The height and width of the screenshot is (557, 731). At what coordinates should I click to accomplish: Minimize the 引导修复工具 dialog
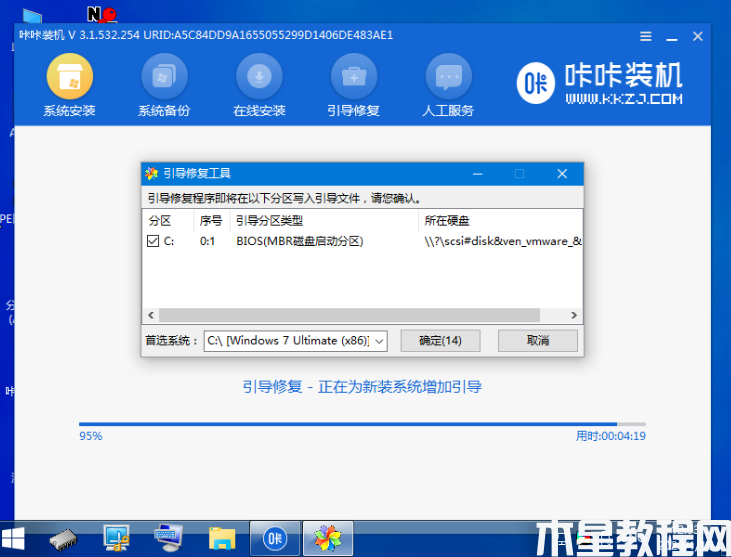(477, 174)
